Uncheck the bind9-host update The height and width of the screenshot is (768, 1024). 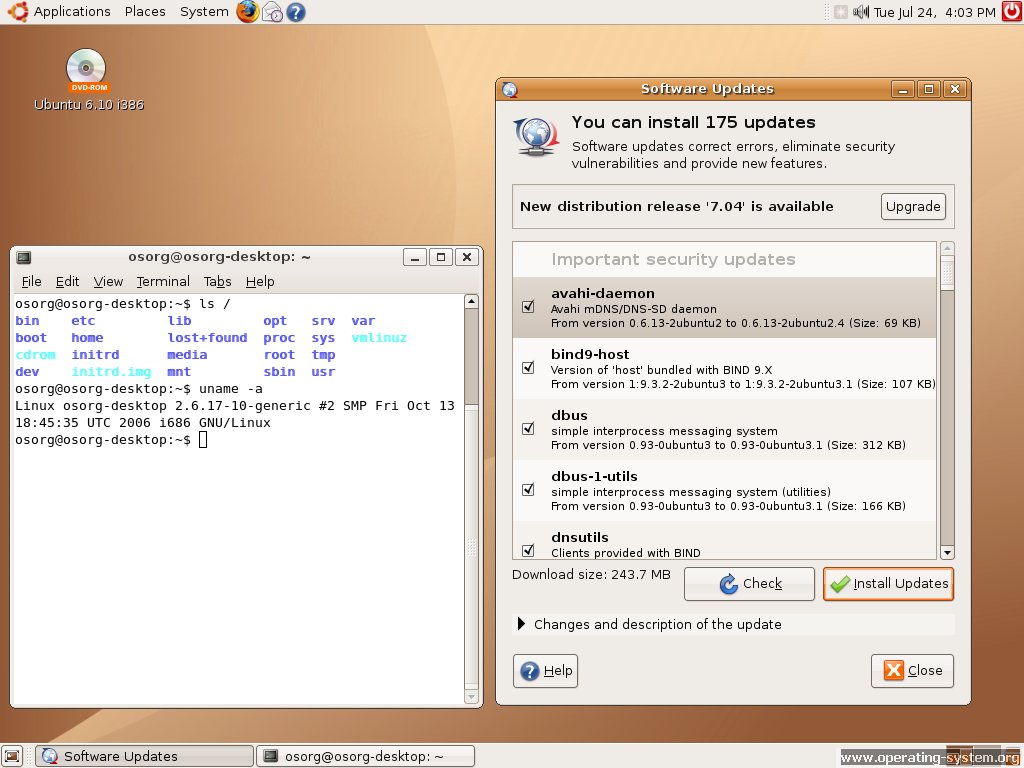click(528, 368)
